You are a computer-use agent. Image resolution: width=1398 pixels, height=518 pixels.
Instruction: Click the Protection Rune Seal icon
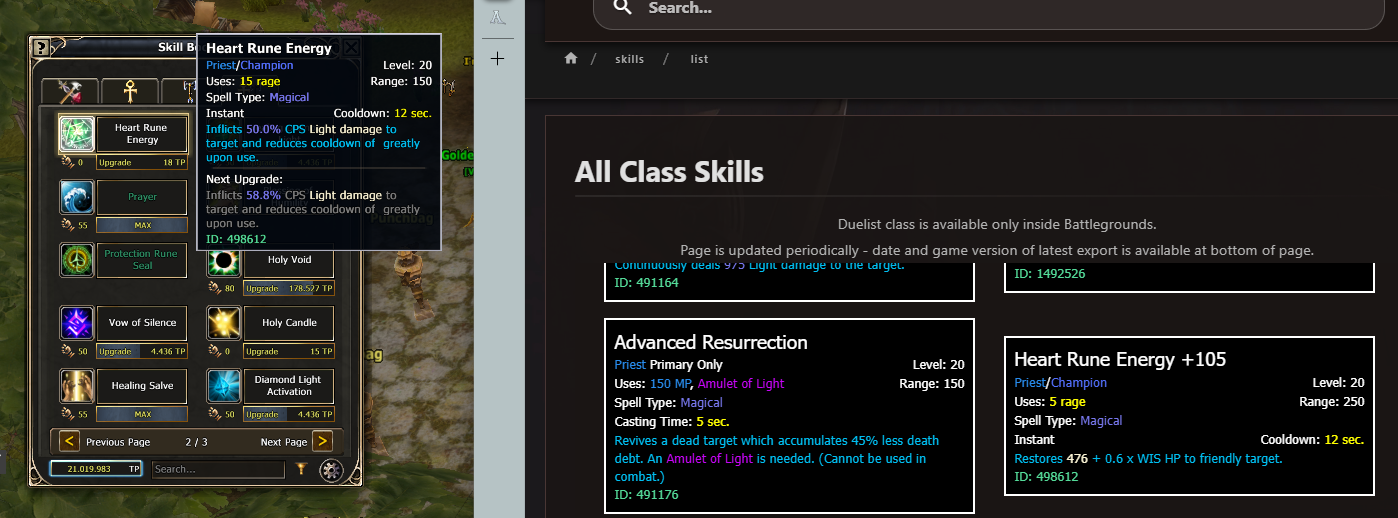77,260
